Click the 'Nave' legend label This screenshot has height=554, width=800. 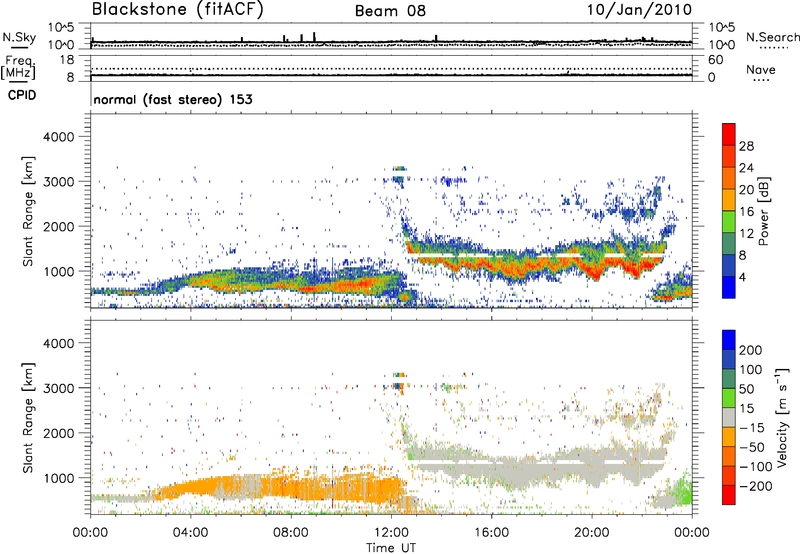coord(761,70)
